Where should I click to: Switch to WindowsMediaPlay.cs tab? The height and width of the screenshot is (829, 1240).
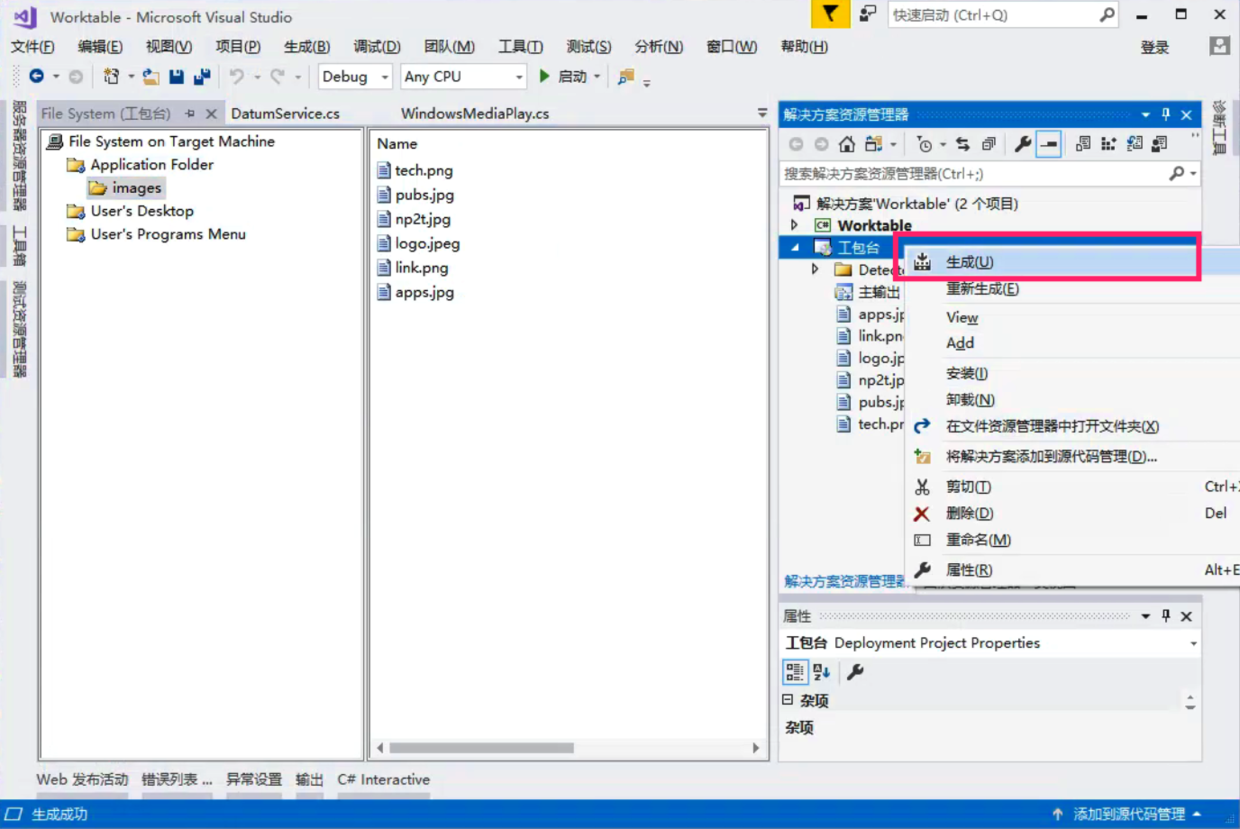click(475, 114)
